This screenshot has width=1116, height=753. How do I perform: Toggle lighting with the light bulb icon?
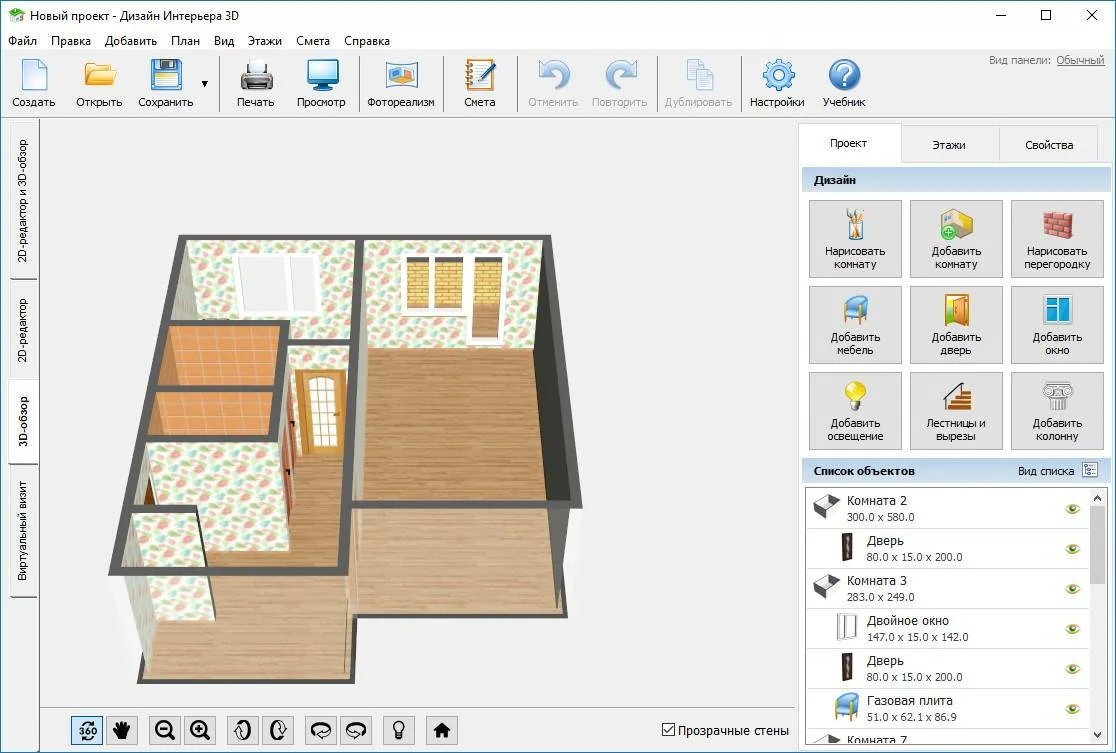(x=398, y=730)
